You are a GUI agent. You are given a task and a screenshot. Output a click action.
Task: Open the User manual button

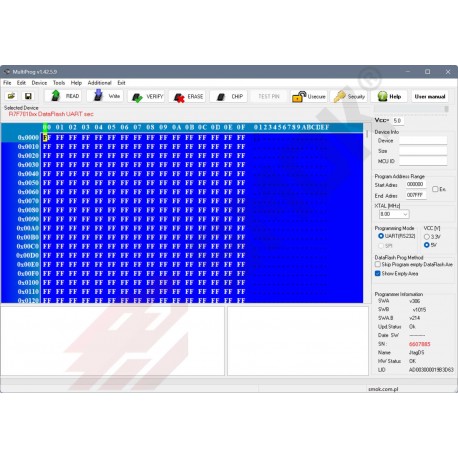430,97
